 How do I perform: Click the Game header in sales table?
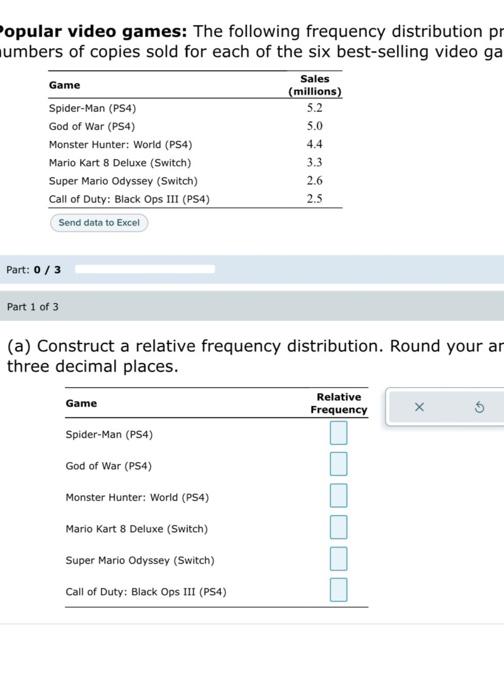[x=65, y=85]
